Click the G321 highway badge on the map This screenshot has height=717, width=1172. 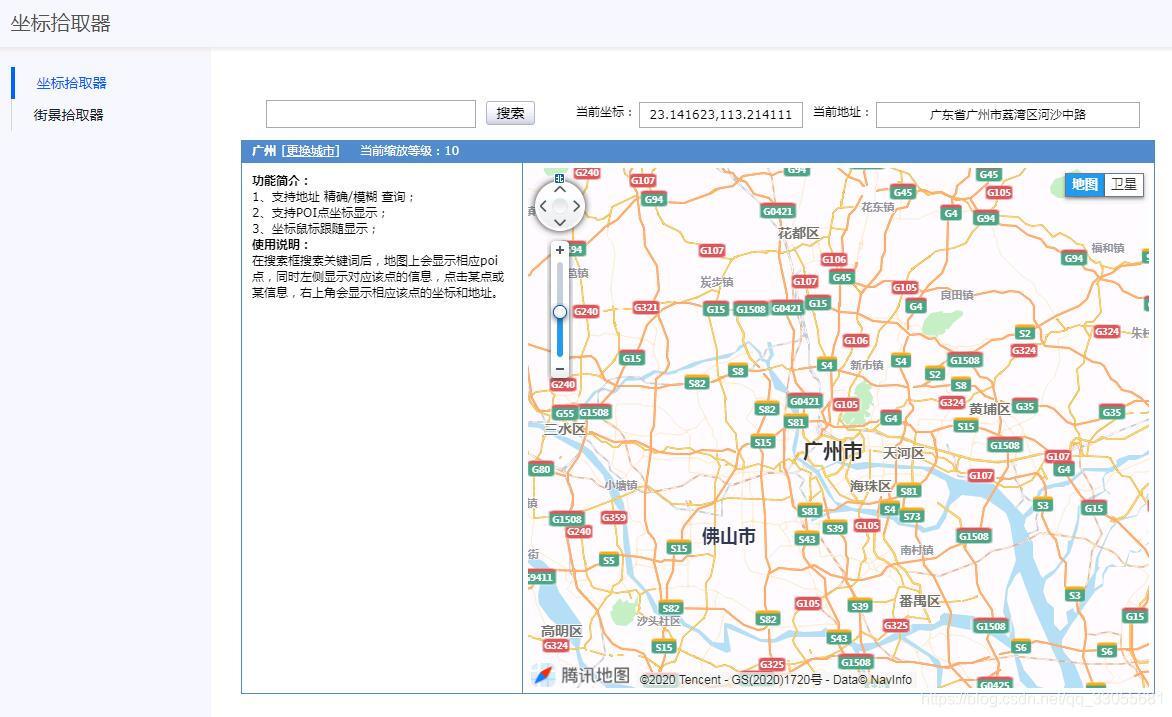click(646, 307)
